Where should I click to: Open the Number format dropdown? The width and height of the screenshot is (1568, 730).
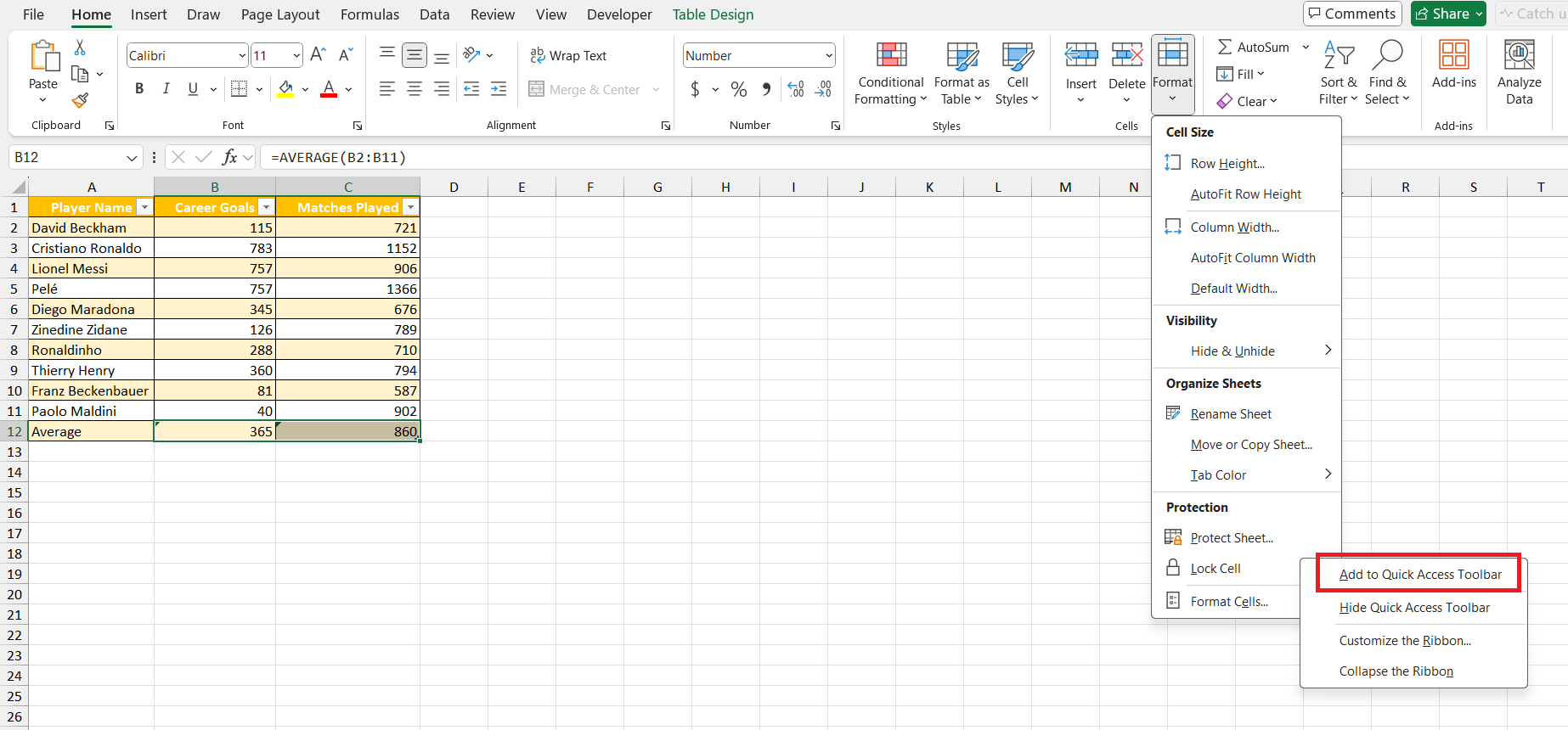point(829,56)
